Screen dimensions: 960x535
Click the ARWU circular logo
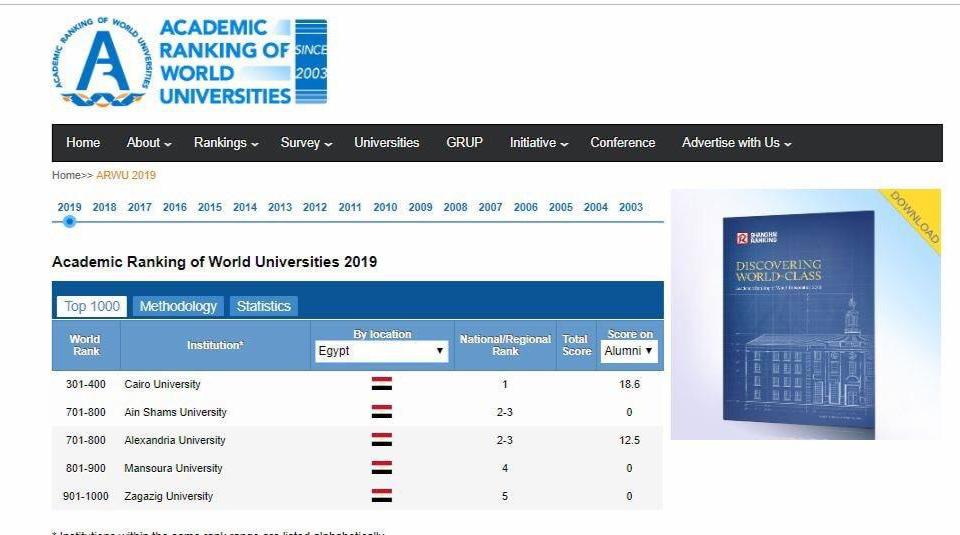click(x=101, y=62)
